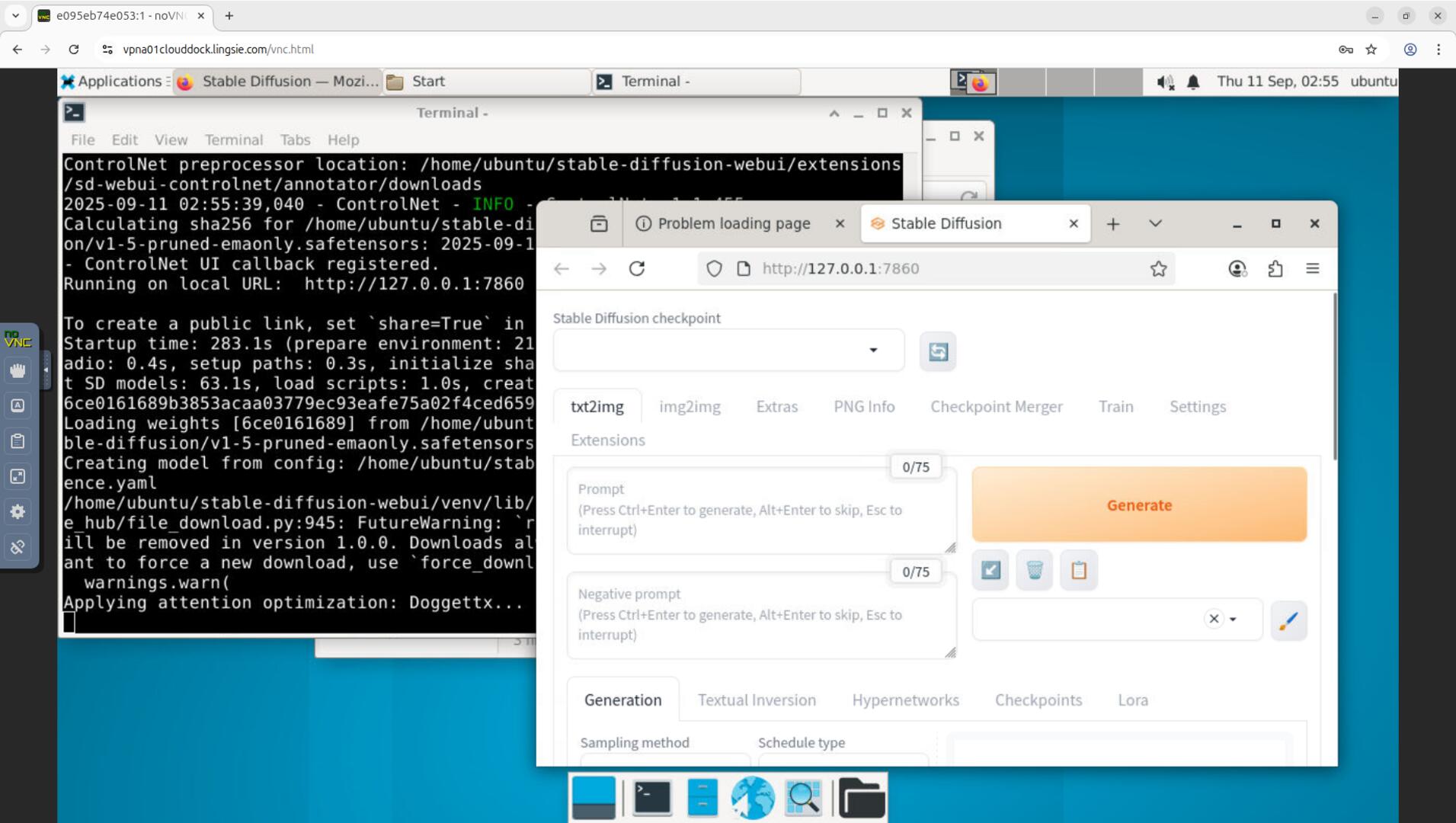Apply styles using the clipboard icon
Screen dimensions: 1456x823
(x=1078, y=569)
